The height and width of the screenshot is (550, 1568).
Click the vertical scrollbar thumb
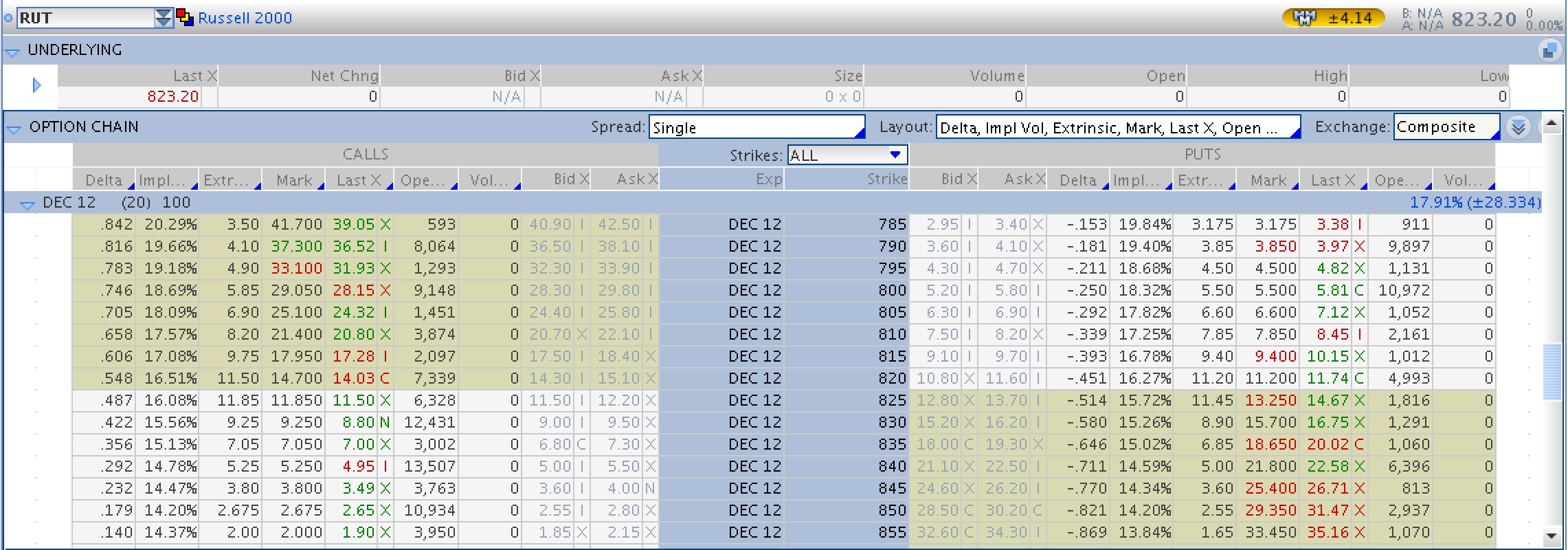coord(1551,371)
